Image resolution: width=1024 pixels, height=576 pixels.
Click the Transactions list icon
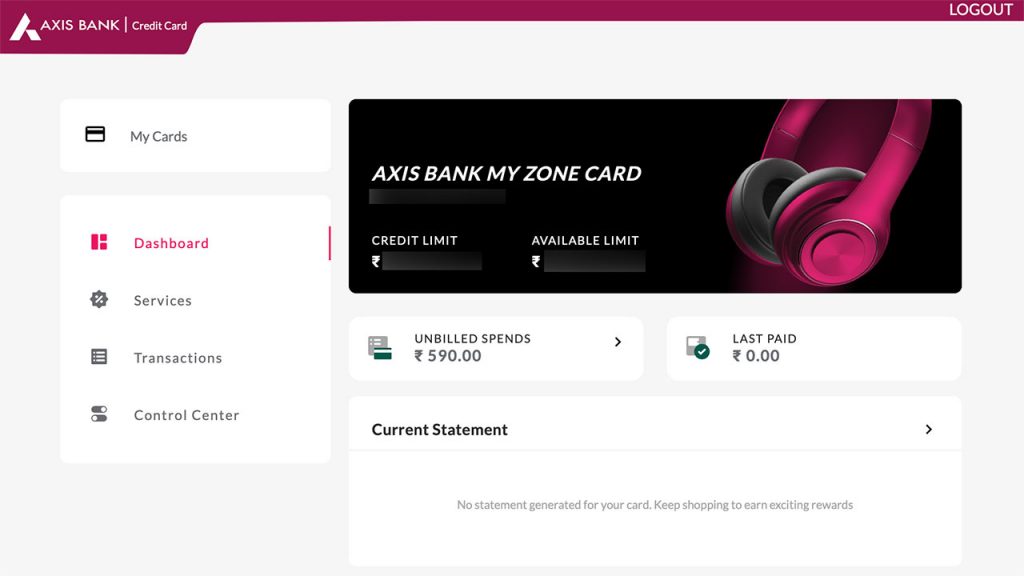click(x=99, y=357)
